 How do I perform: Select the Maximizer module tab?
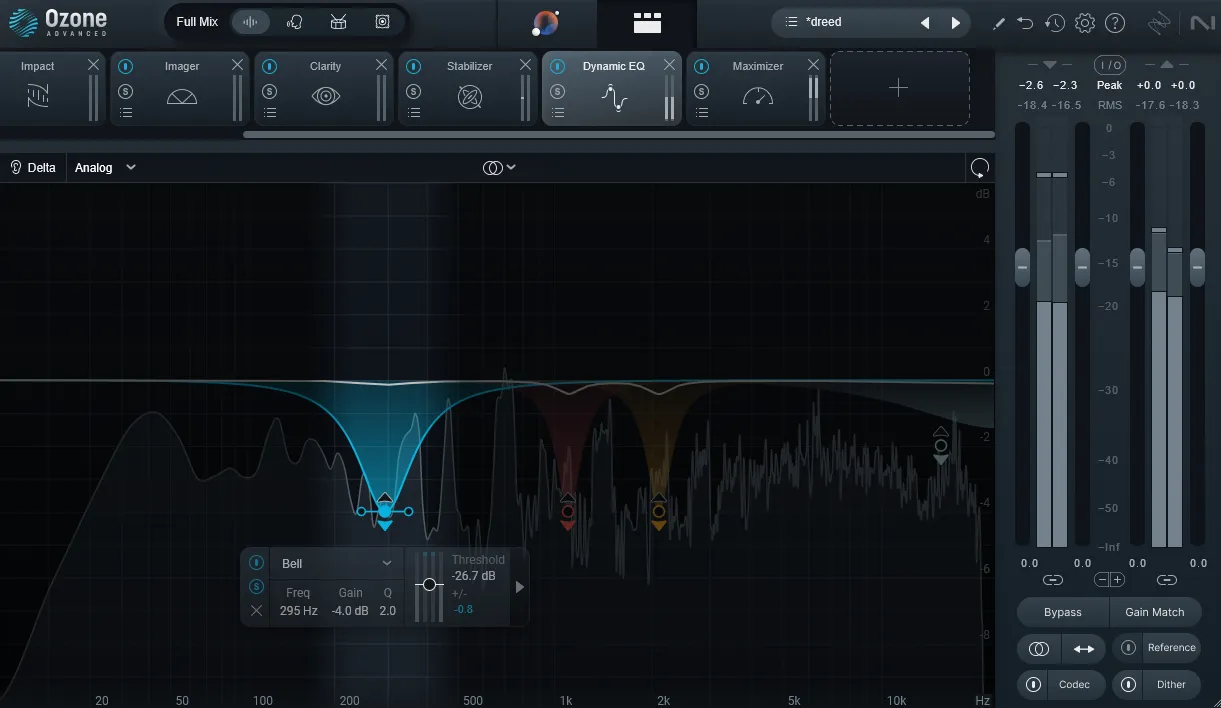(756, 88)
